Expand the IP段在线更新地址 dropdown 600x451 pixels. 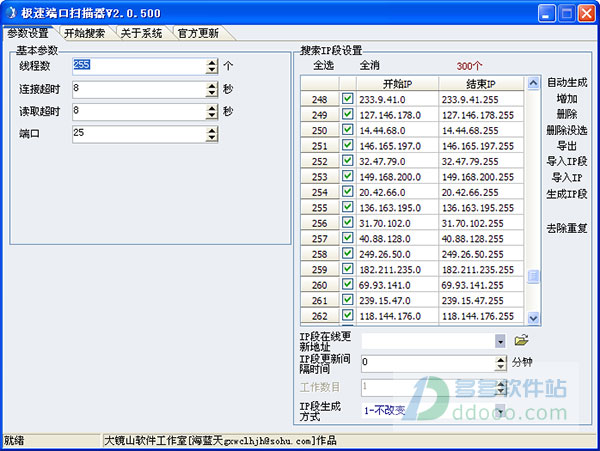(x=500, y=341)
